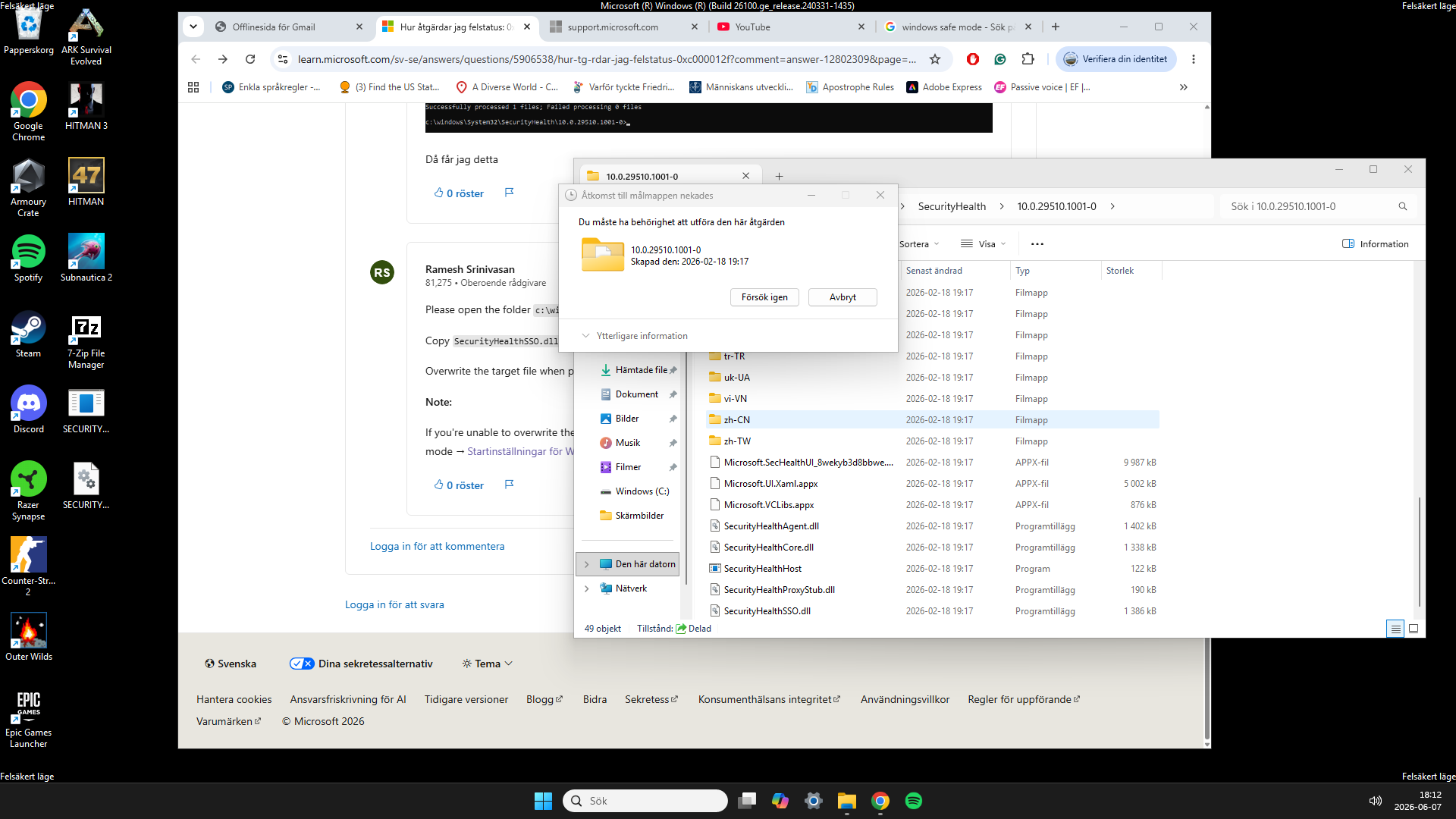This screenshot has width=1456, height=819.
Task: Click the Sök i 10.0.29510.1001-0 search field
Action: point(1319,206)
